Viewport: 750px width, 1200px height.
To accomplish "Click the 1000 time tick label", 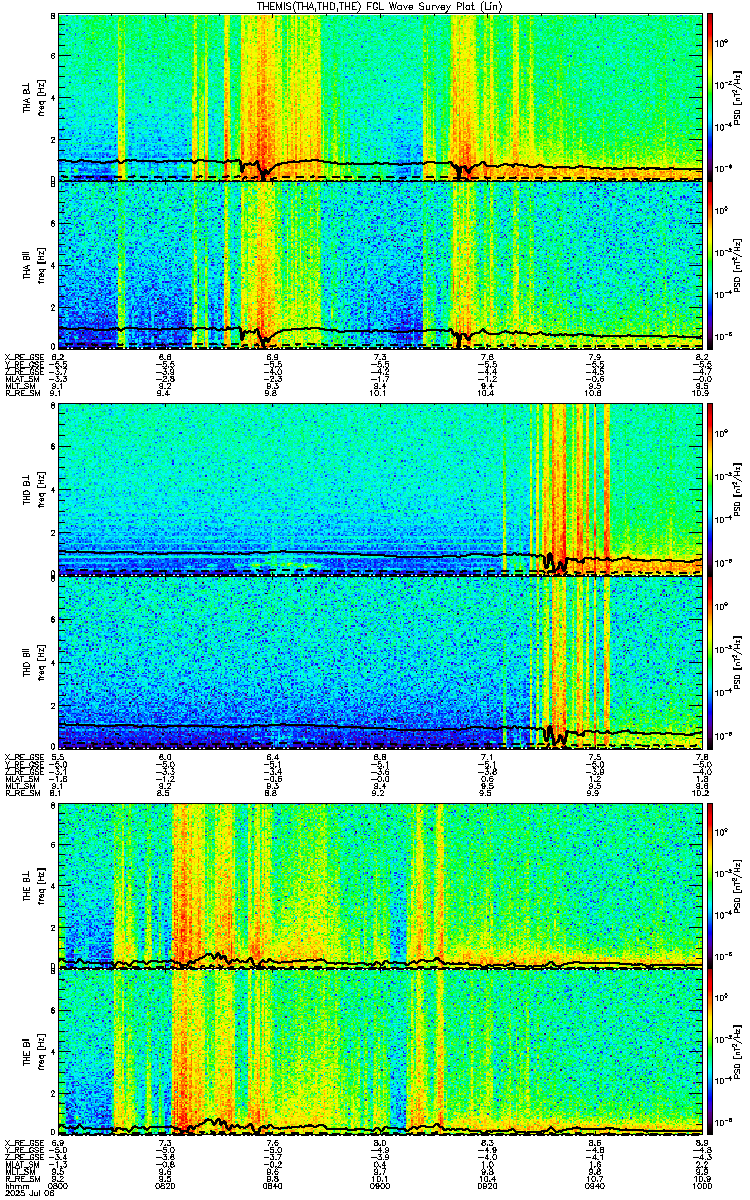I will tap(700, 1186).
